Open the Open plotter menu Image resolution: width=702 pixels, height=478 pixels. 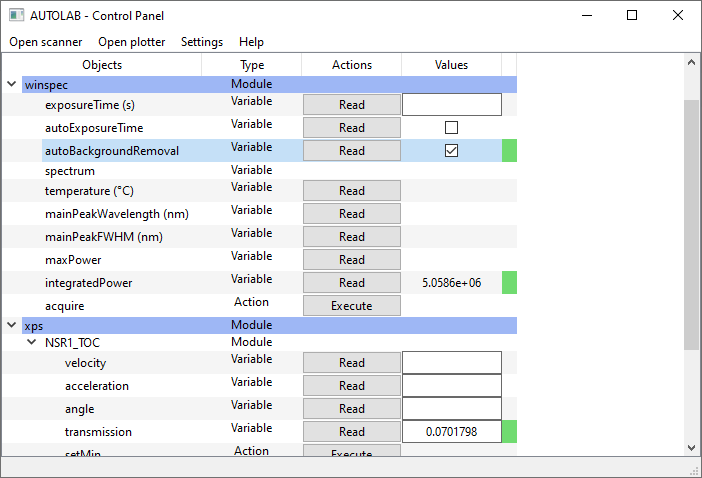pos(132,42)
